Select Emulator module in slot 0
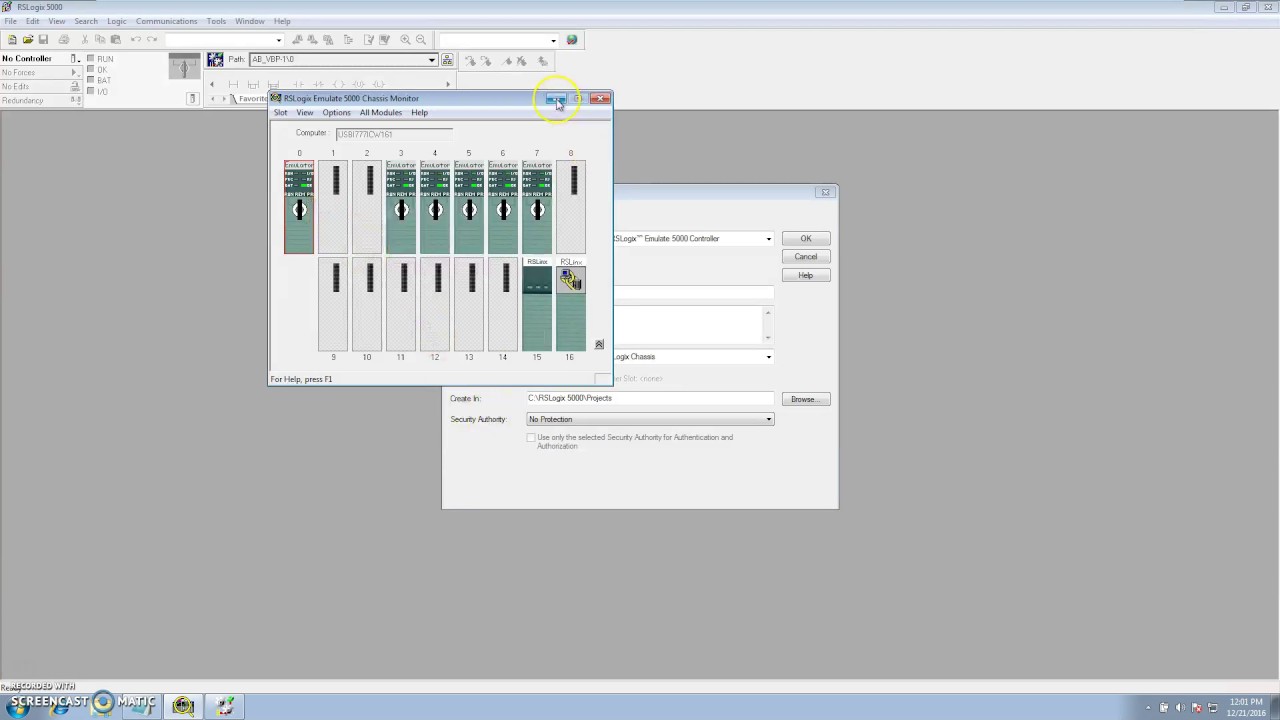The height and width of the screenshot is (720, 1280). [x=299, y=207]
